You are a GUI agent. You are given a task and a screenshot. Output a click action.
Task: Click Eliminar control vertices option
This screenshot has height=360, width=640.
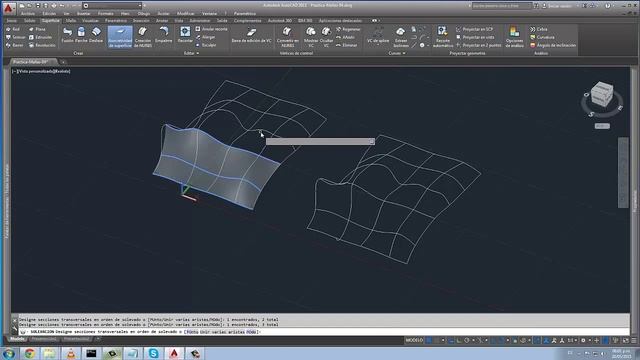[x=347, y=45]
